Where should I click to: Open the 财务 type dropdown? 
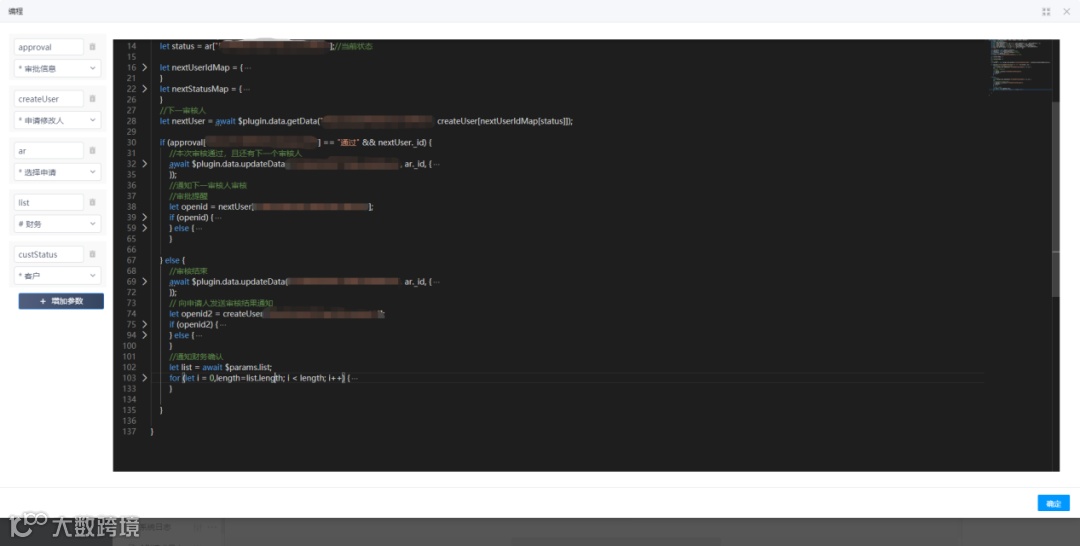pos(57,224)
